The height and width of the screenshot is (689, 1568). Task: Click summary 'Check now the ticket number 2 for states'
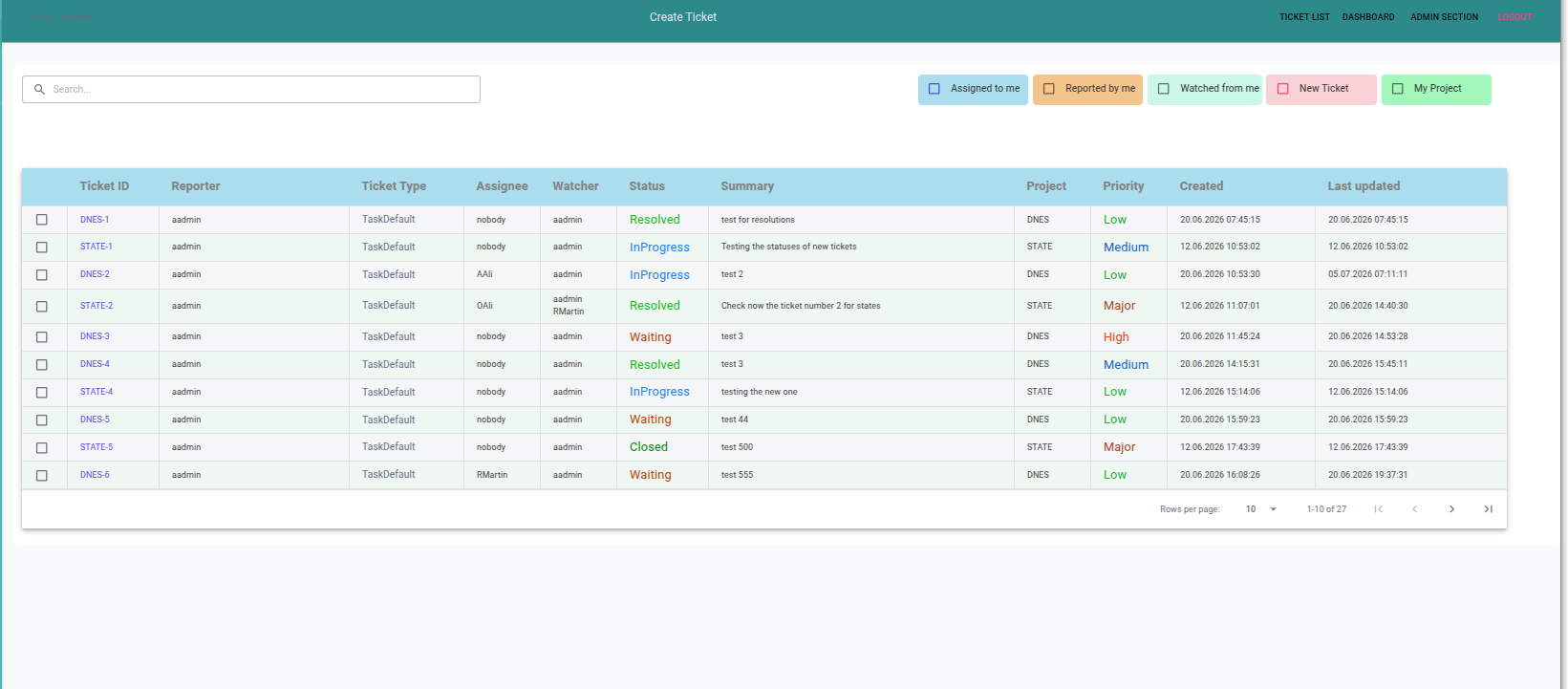pos(801,306)
